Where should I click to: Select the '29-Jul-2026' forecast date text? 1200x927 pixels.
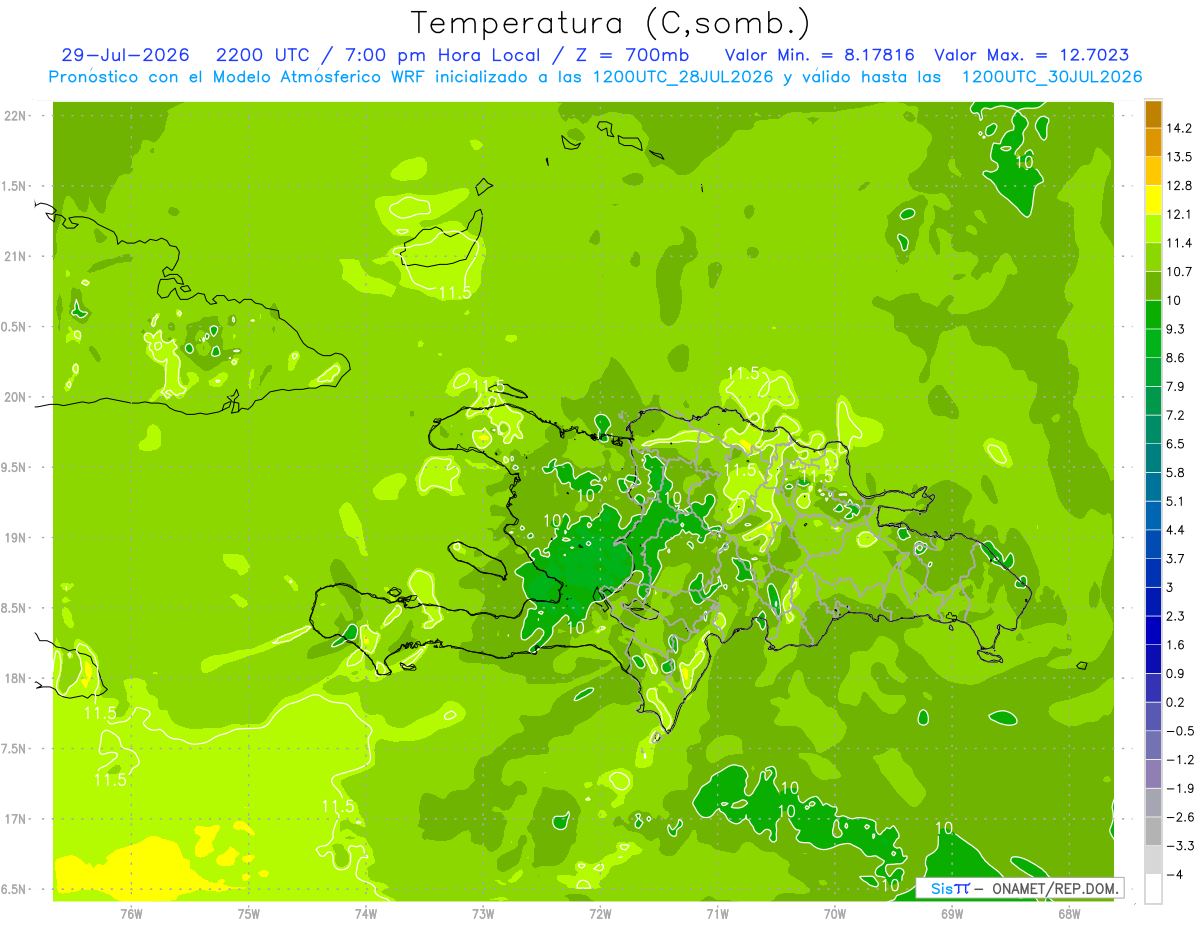[124, 55]
